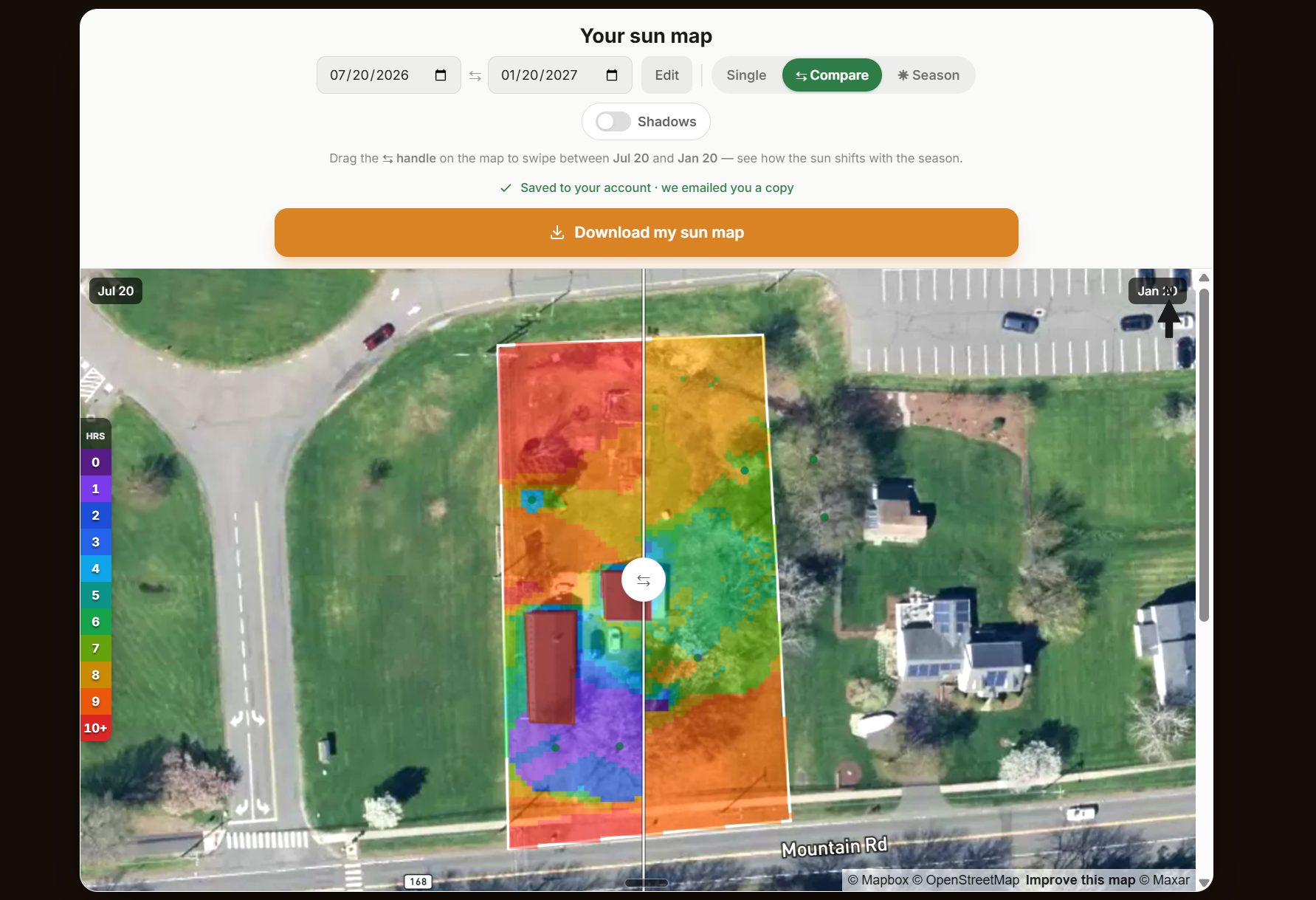Viewport: 1316px width, 900px height.
Task: Open calendar picker for the 01/20/2027 date
Action: click(612, 75)
